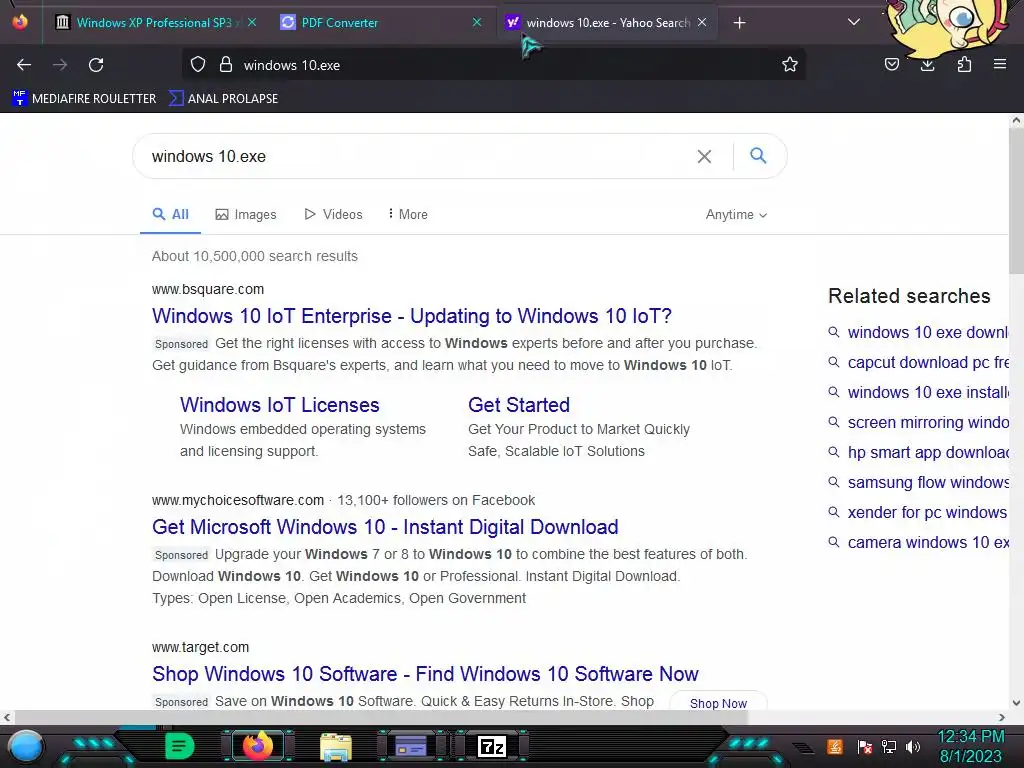Viewport: 1024px width, 768px height.
Task: Open the 7-Zip taskbar icon
Action: (x=492, y=746)
